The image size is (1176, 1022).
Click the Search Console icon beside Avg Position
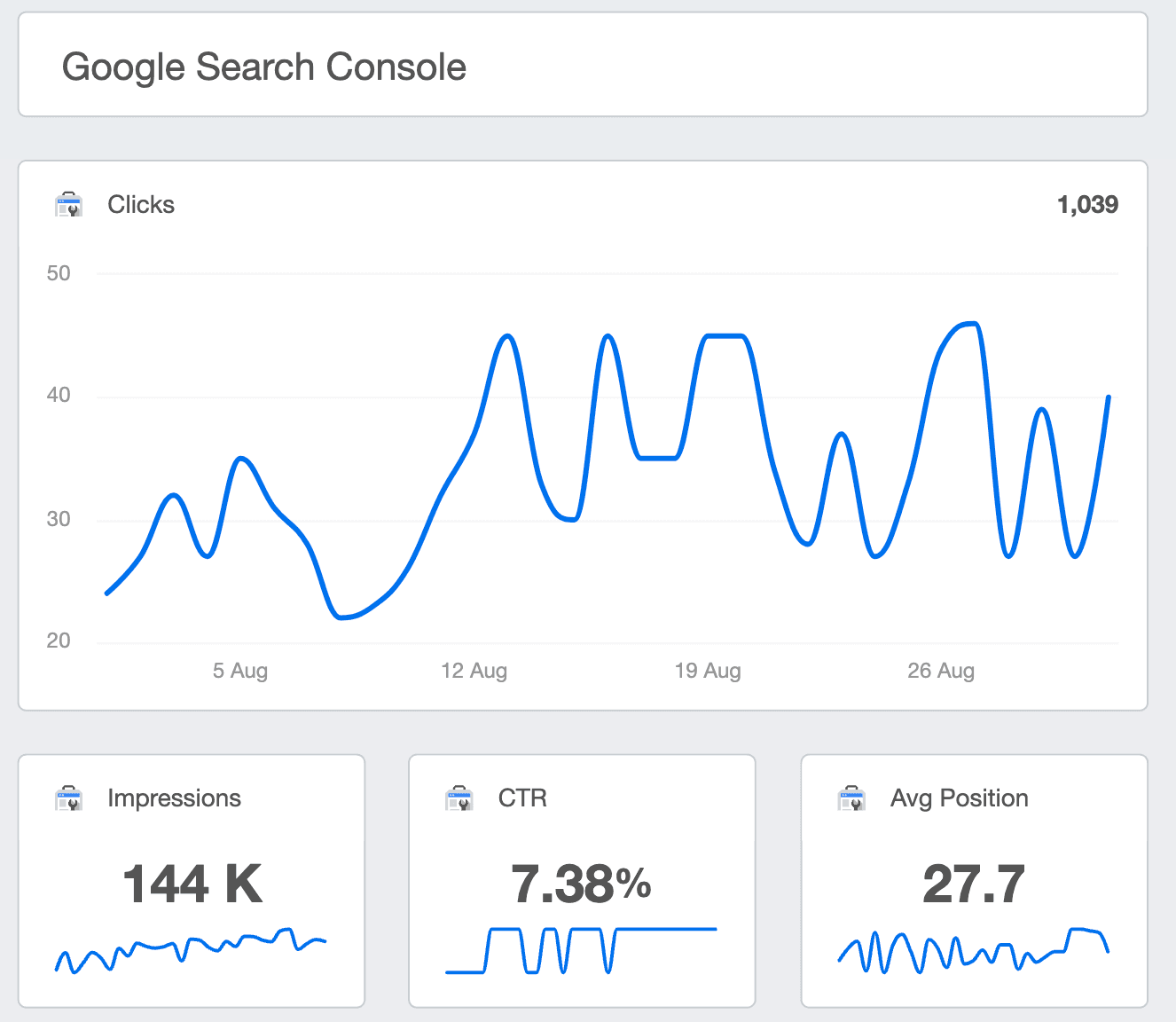coord(851,798)
